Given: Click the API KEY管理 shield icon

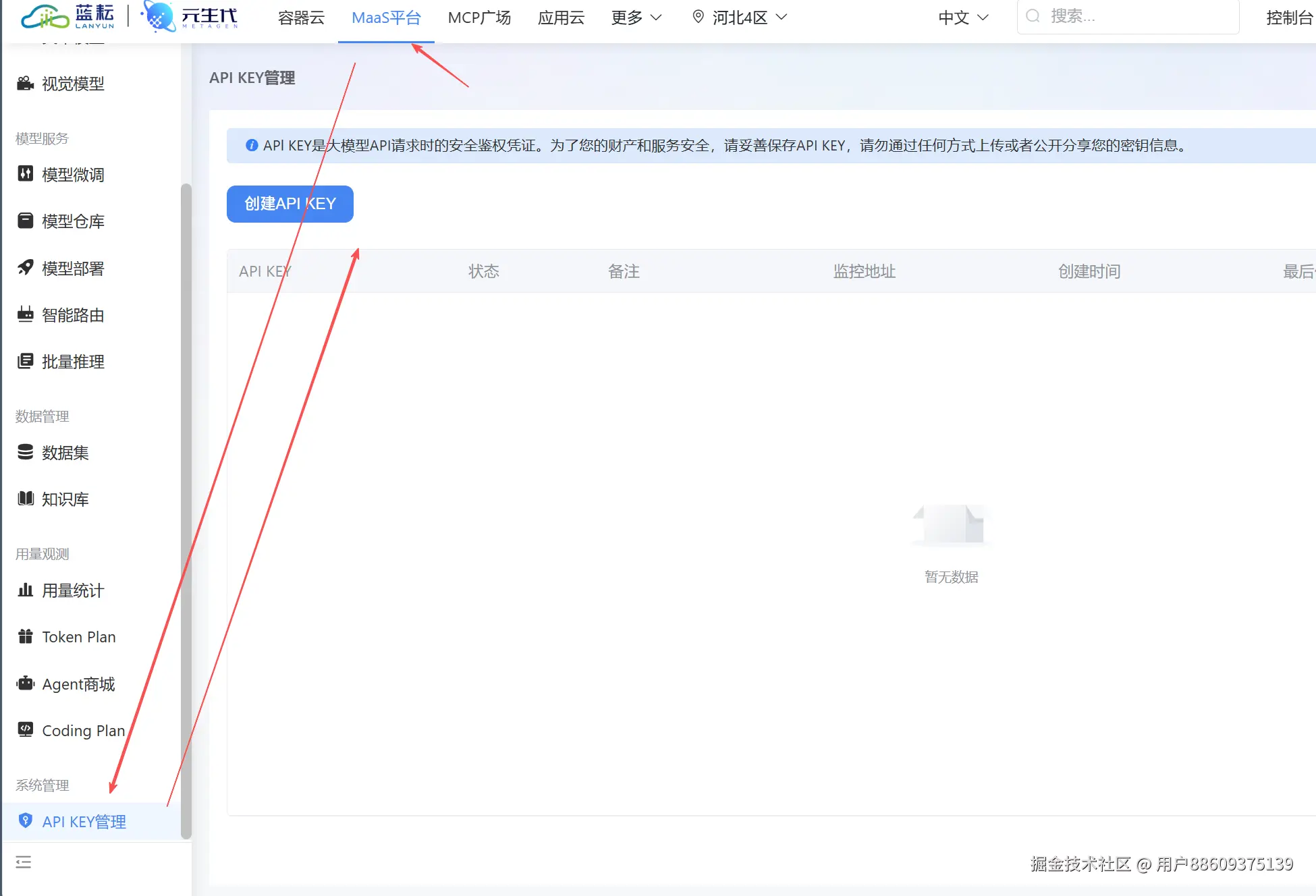Looking at the screenshot, I should pyautogui.click(x=26, y=821).
